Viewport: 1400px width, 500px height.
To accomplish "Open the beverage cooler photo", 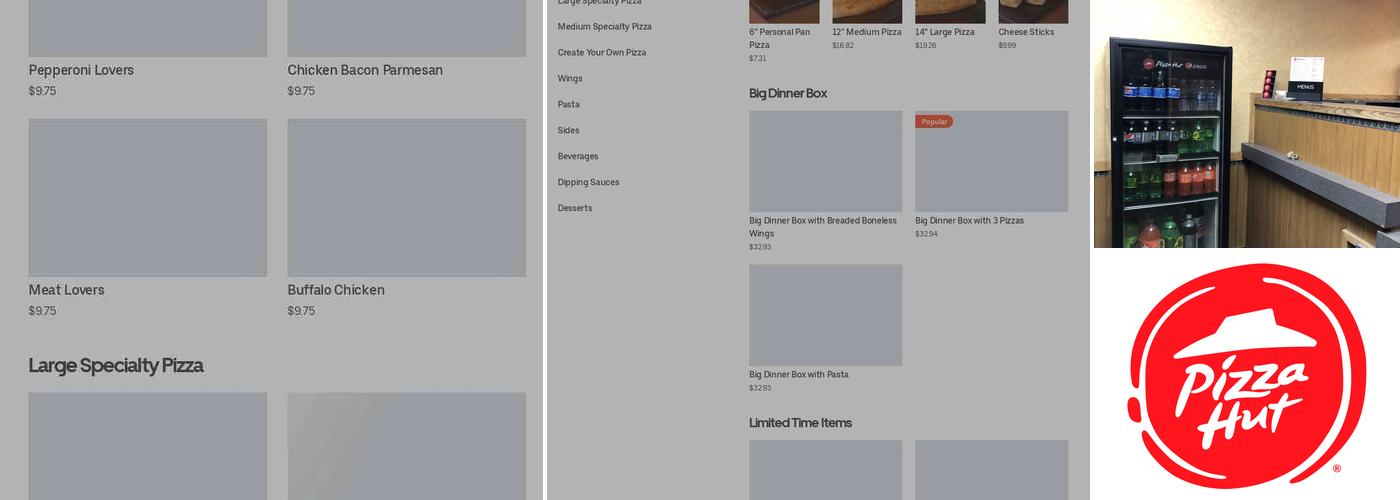I will (1246, 124).
